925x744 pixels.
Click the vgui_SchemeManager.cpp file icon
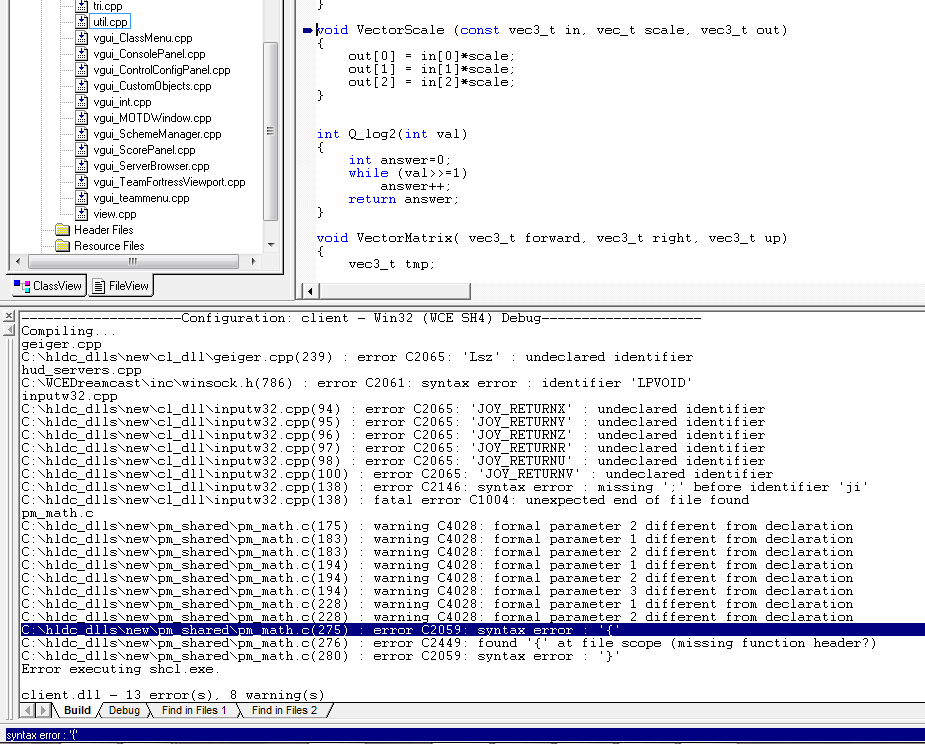coord(82,134)
